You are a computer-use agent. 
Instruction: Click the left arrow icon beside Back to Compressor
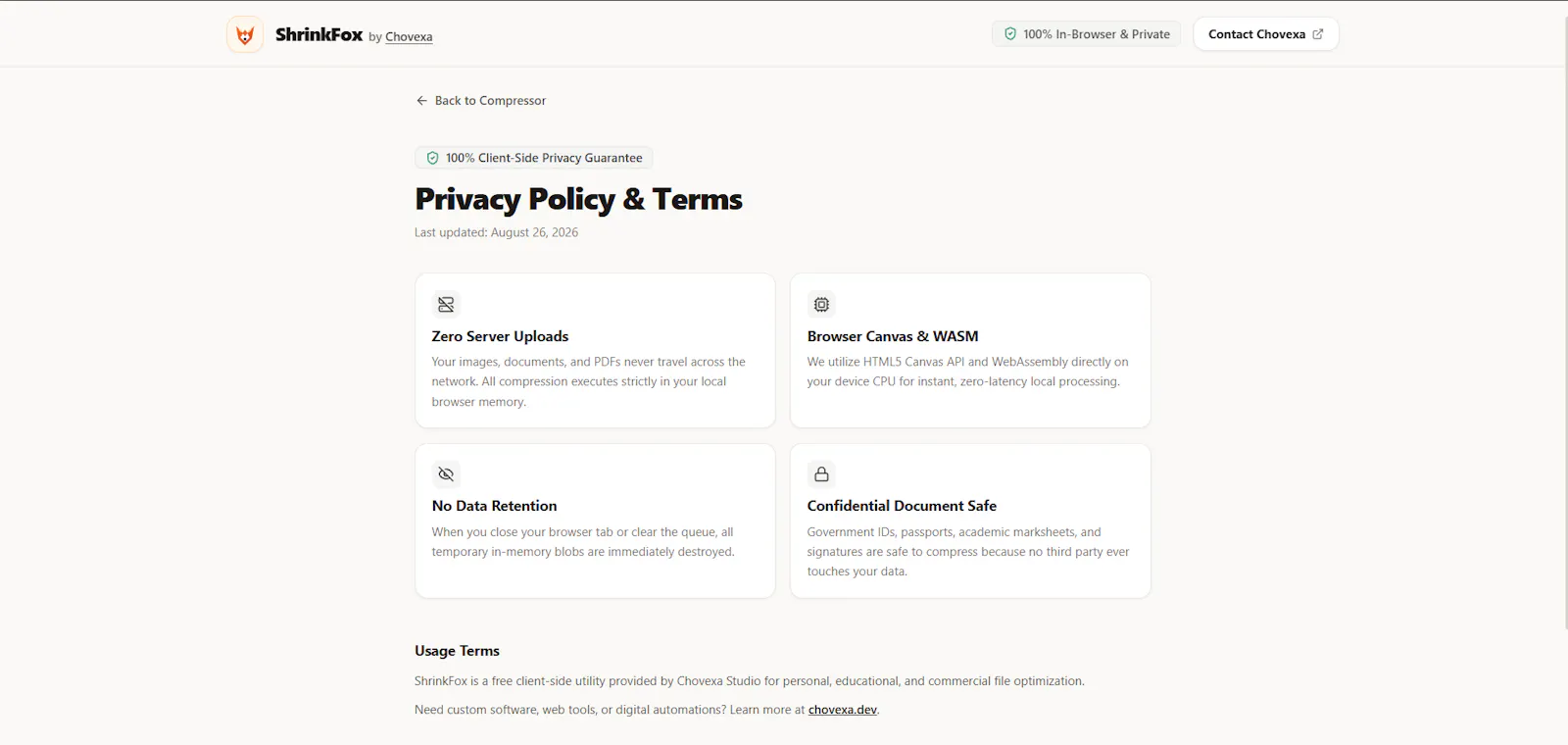(421, 101)
